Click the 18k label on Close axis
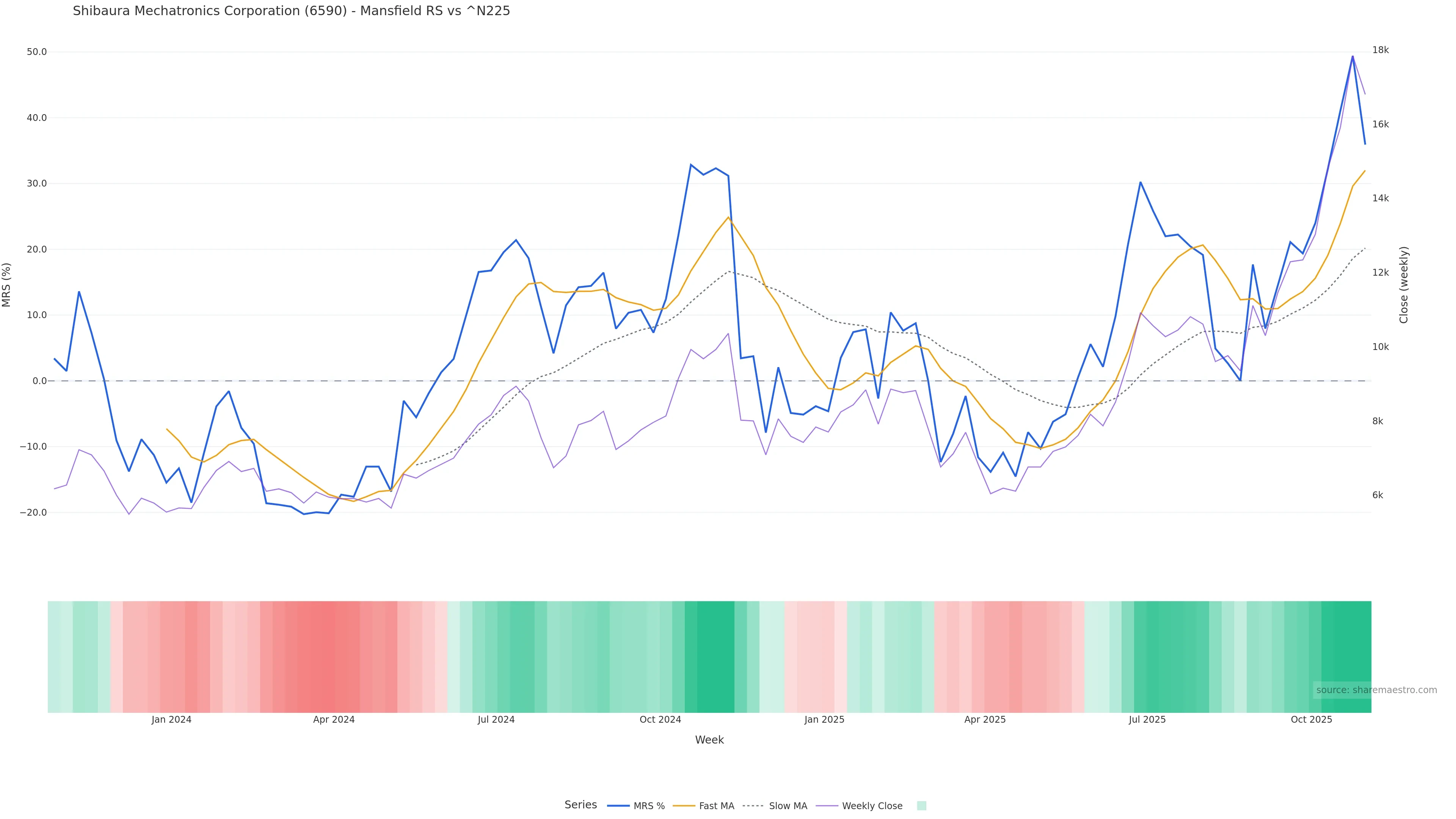 [1380, 50]
